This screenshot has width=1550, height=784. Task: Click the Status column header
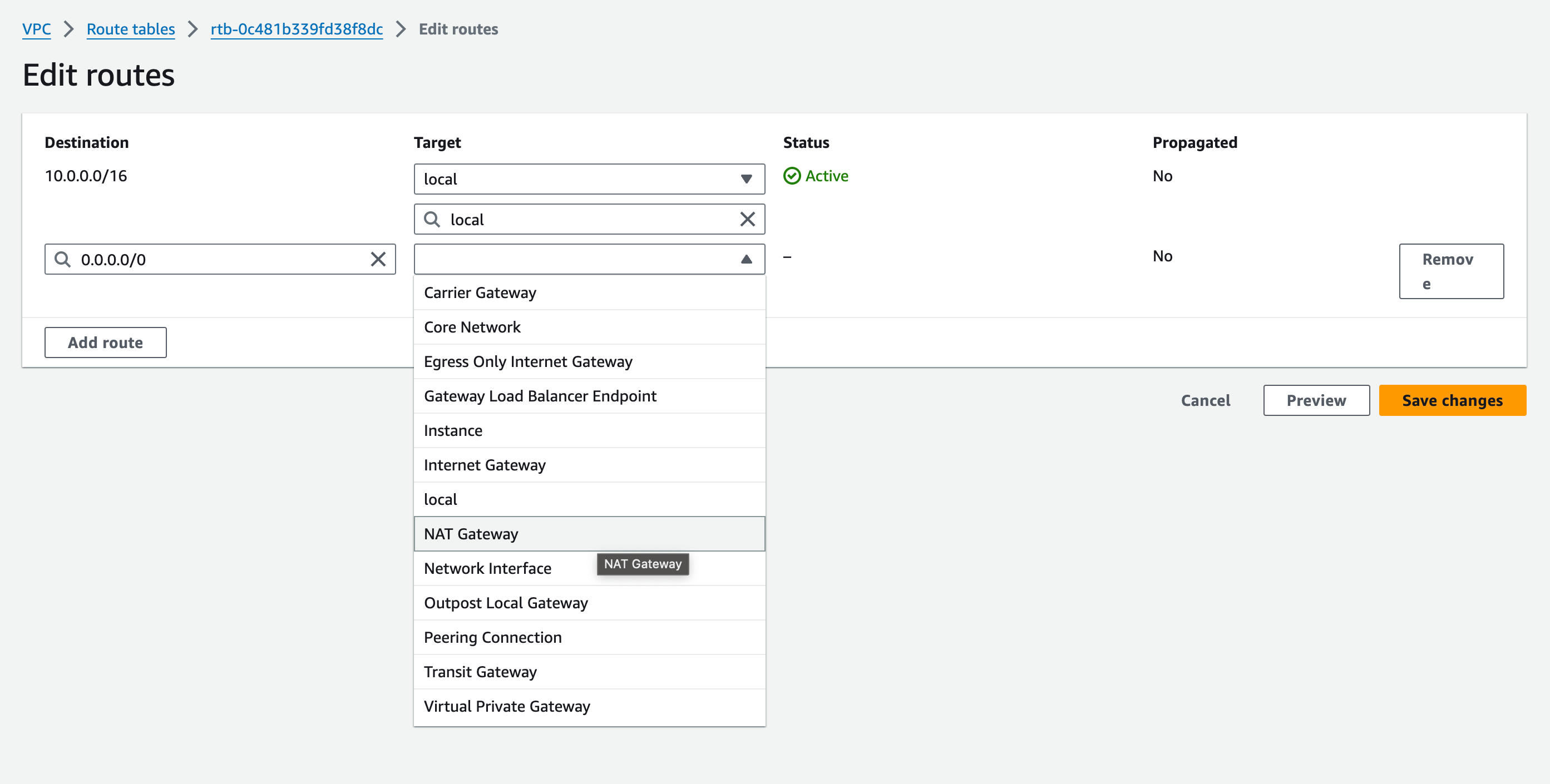[806, 142]
